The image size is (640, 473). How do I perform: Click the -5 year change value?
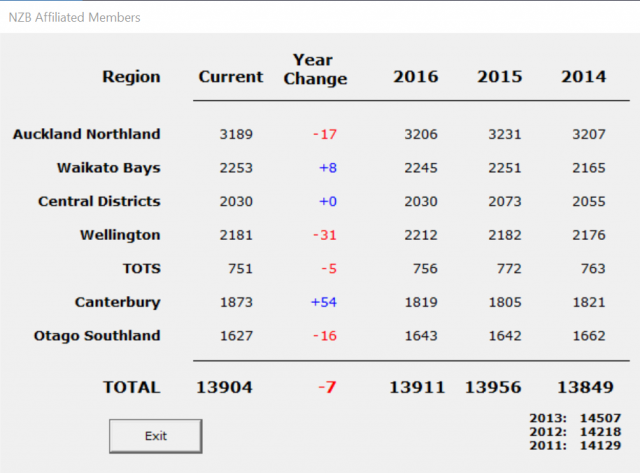pos(329,269)
